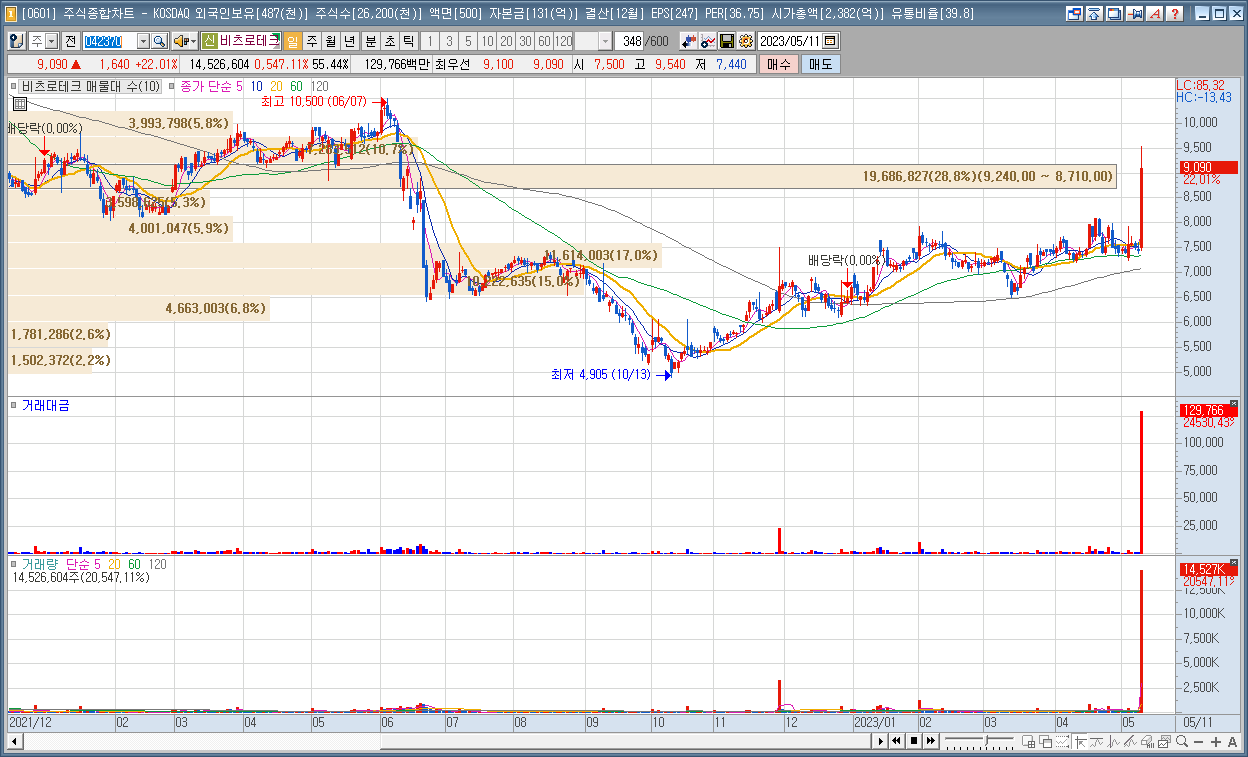Switch to yearly 년 period
The height and width of the screenshot is (757, 1248).
349,41
